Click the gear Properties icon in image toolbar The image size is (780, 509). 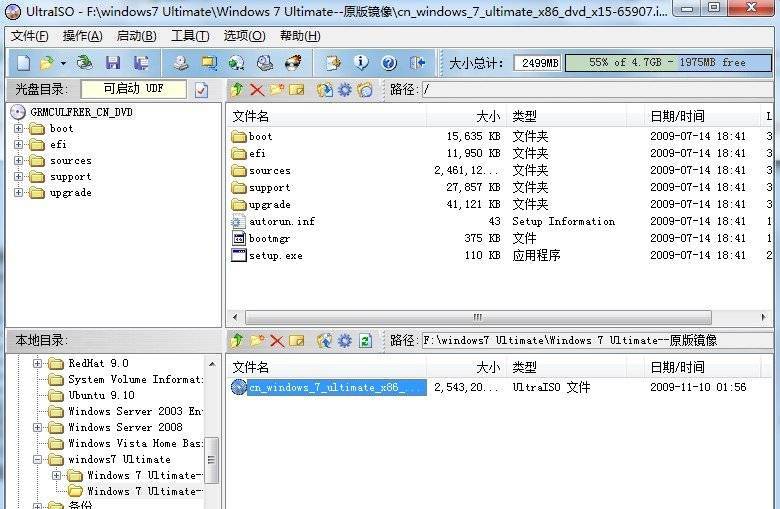click(x=345, y=90)
